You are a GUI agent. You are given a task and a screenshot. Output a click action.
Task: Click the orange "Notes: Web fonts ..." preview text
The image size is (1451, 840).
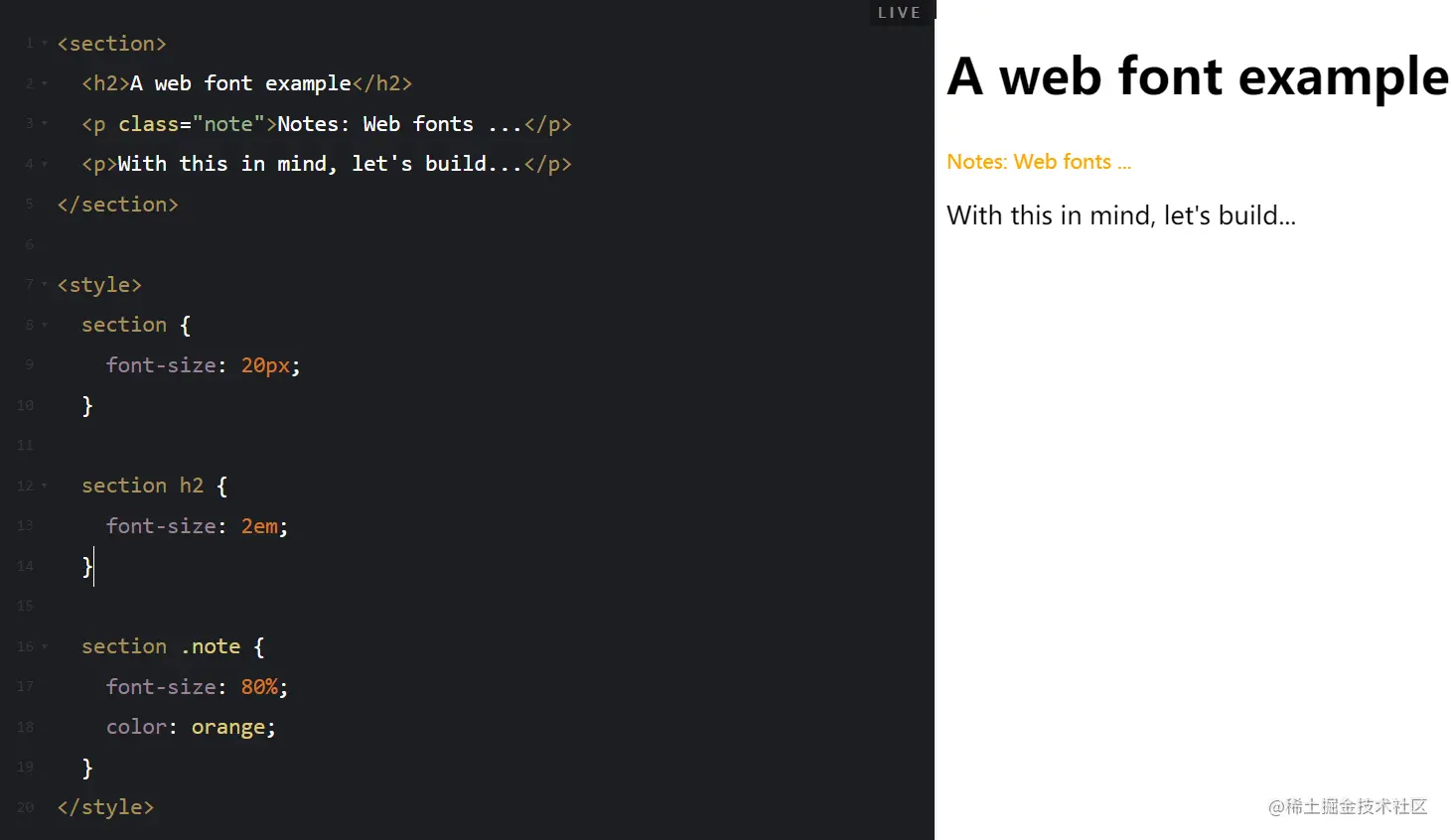click(x=1039, y=162)
